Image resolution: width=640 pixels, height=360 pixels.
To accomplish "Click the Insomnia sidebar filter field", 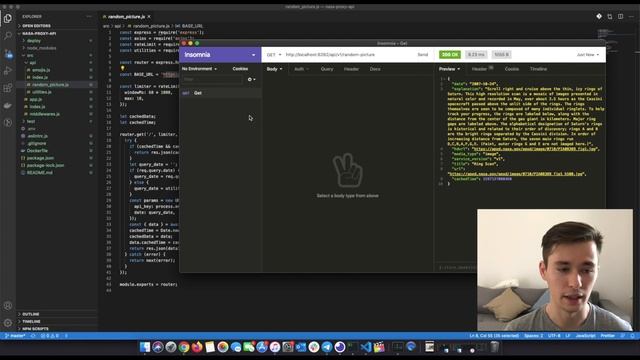I will pos(212,79).
